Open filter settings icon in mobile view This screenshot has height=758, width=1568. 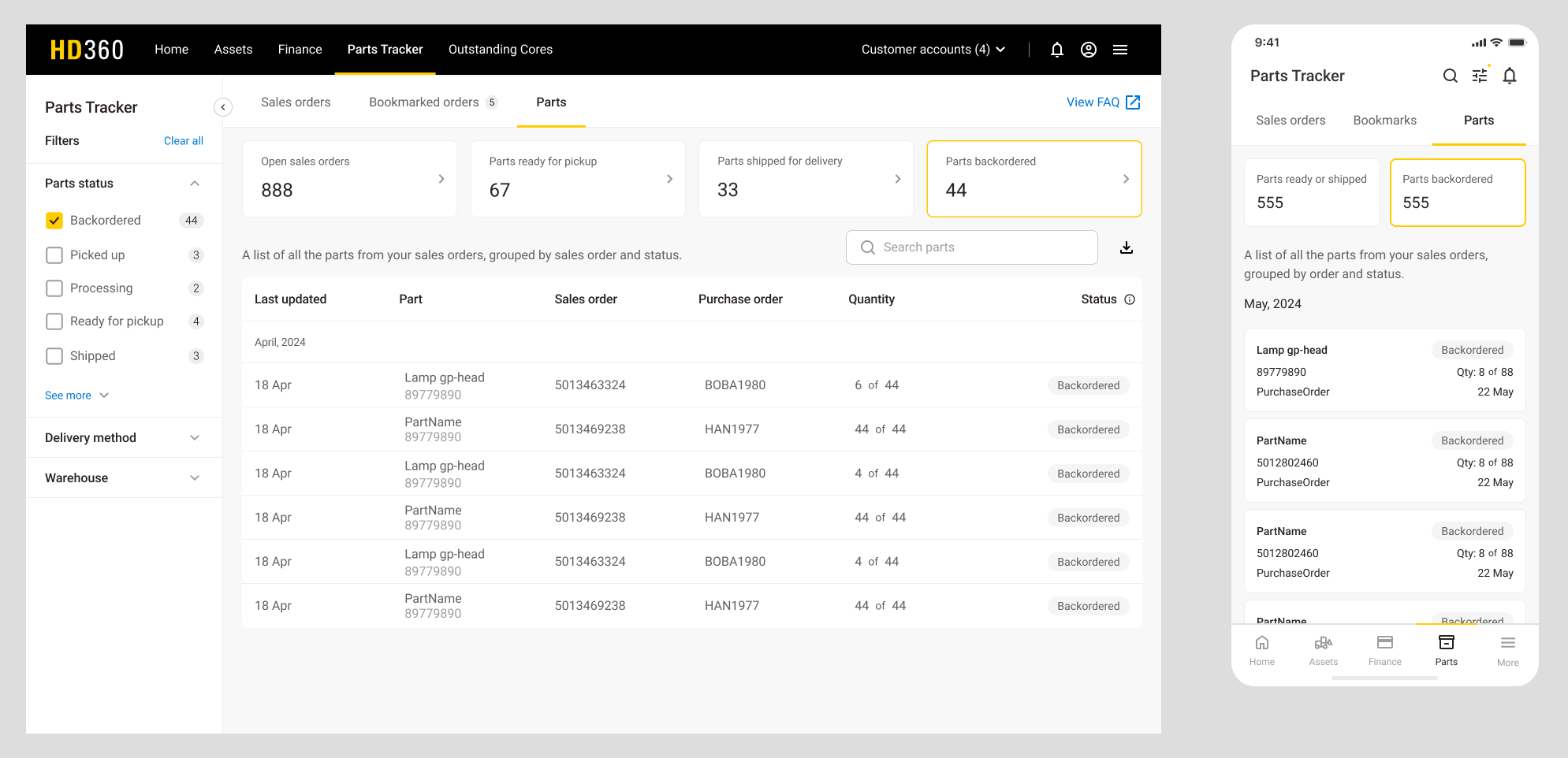point(1480,76)
